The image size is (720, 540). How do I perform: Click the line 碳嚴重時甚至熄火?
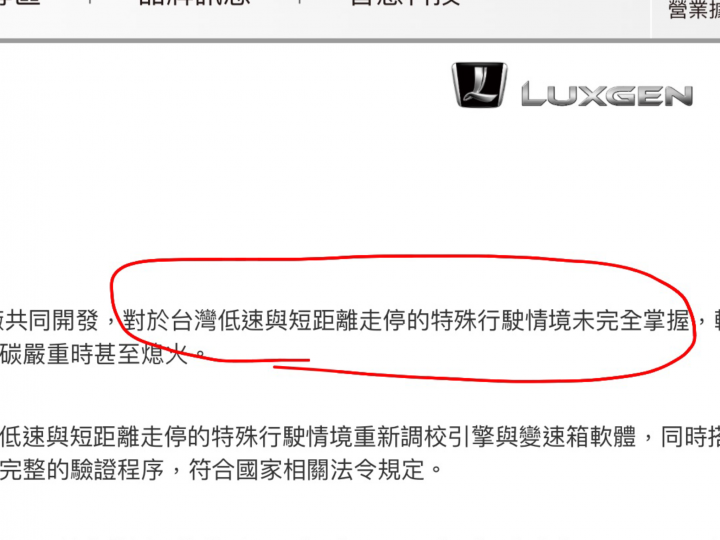click(x=94, y=354)
